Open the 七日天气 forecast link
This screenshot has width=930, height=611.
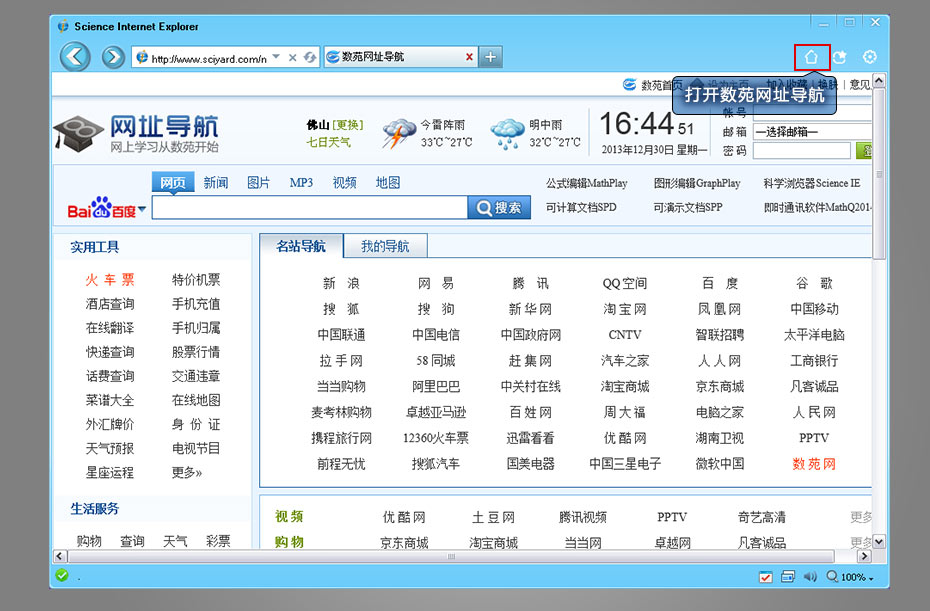pyautogui.click(x=328, y=142)
